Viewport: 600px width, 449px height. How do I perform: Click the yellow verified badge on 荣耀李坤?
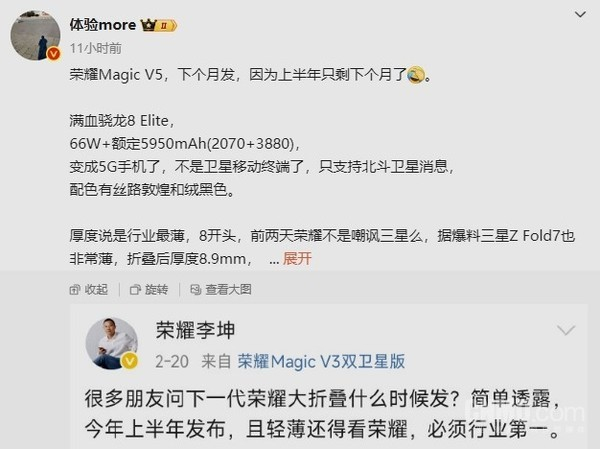(x=130, y=361)
